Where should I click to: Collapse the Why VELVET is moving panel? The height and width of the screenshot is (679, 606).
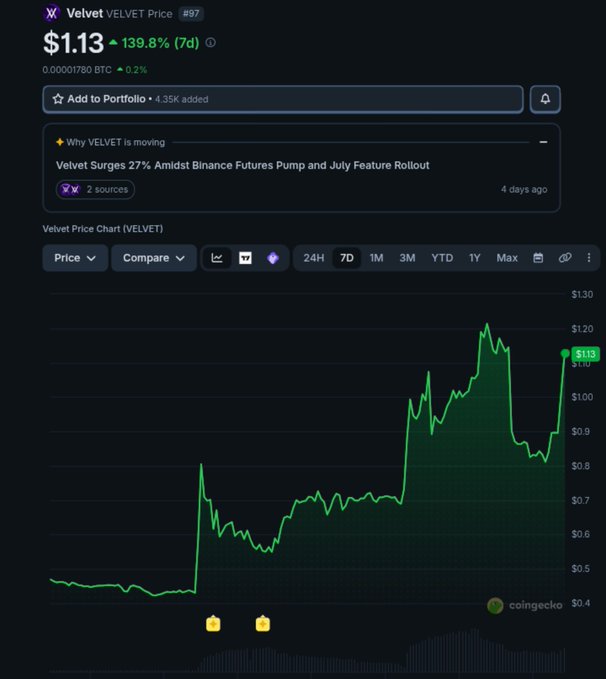pyautogui.click(x=543, y=142)
